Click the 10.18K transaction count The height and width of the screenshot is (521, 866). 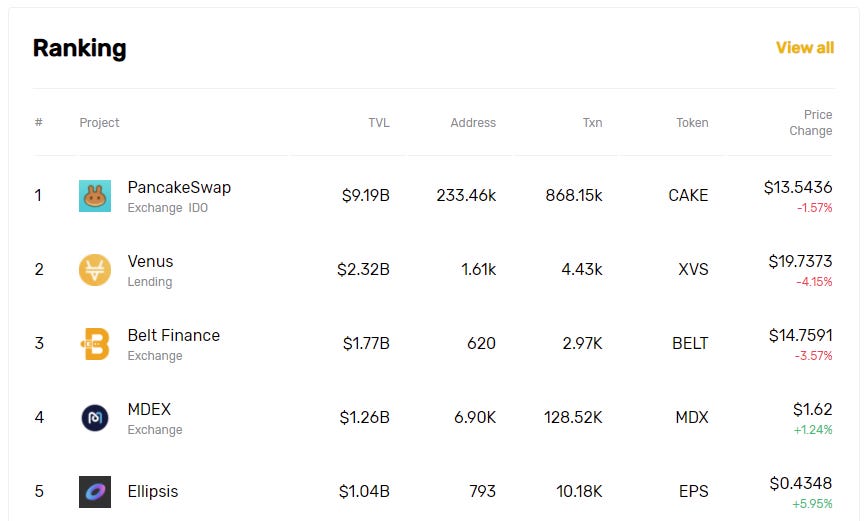(x=579, y=492)
